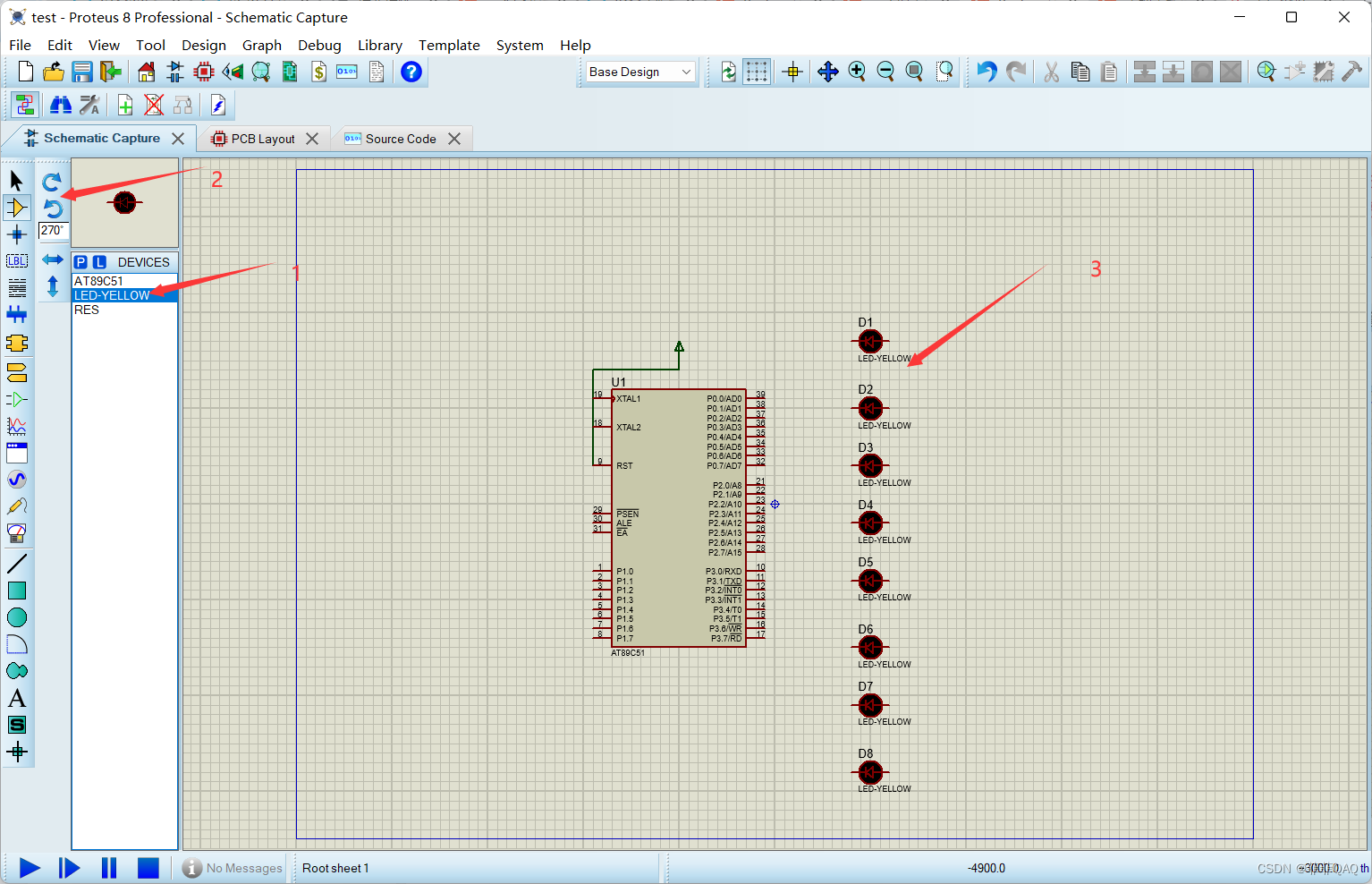Close the Schematic Capture tab

[178, 139]
